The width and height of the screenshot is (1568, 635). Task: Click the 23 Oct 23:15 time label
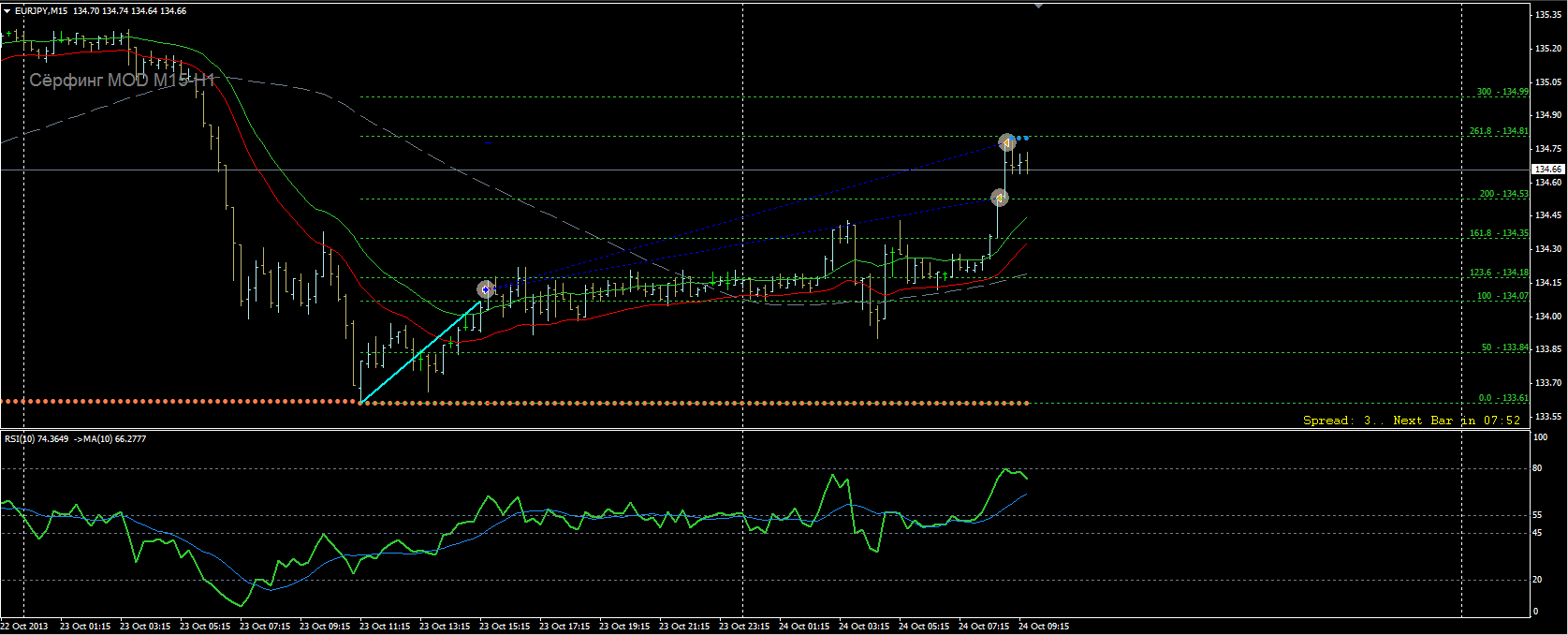(744, 626)
